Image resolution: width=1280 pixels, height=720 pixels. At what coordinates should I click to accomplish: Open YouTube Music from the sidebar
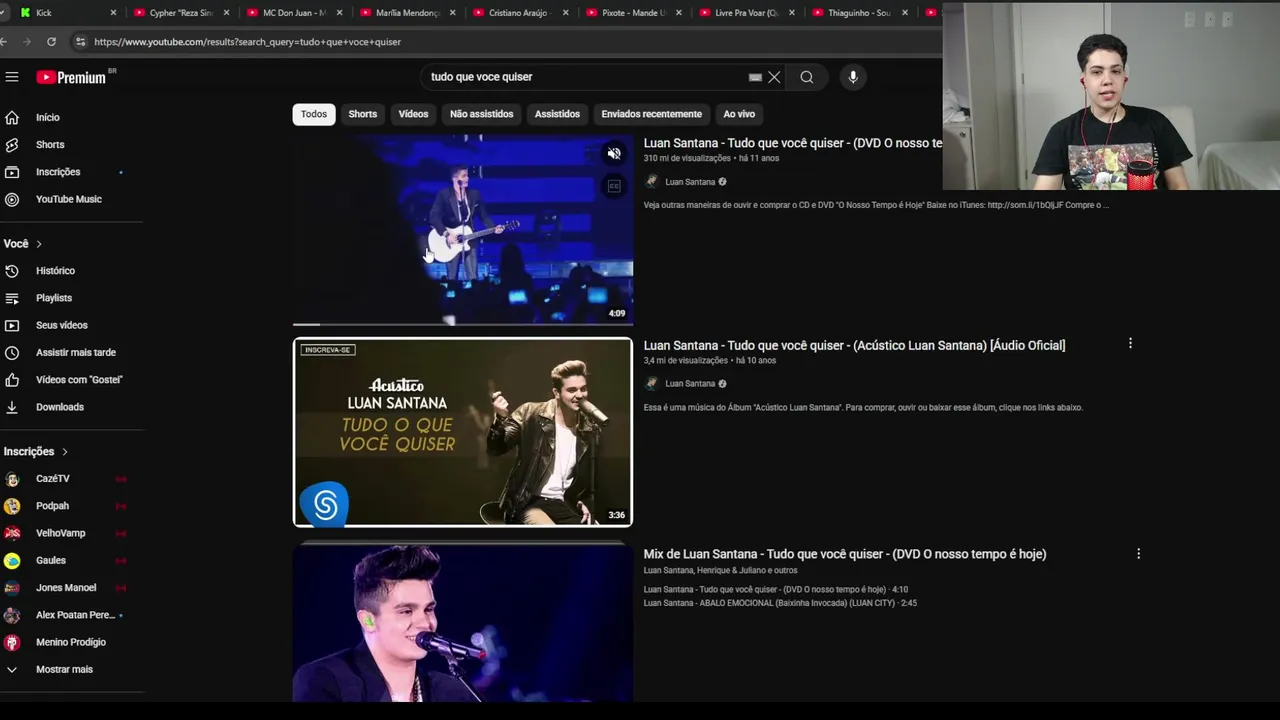click(70, 199)
